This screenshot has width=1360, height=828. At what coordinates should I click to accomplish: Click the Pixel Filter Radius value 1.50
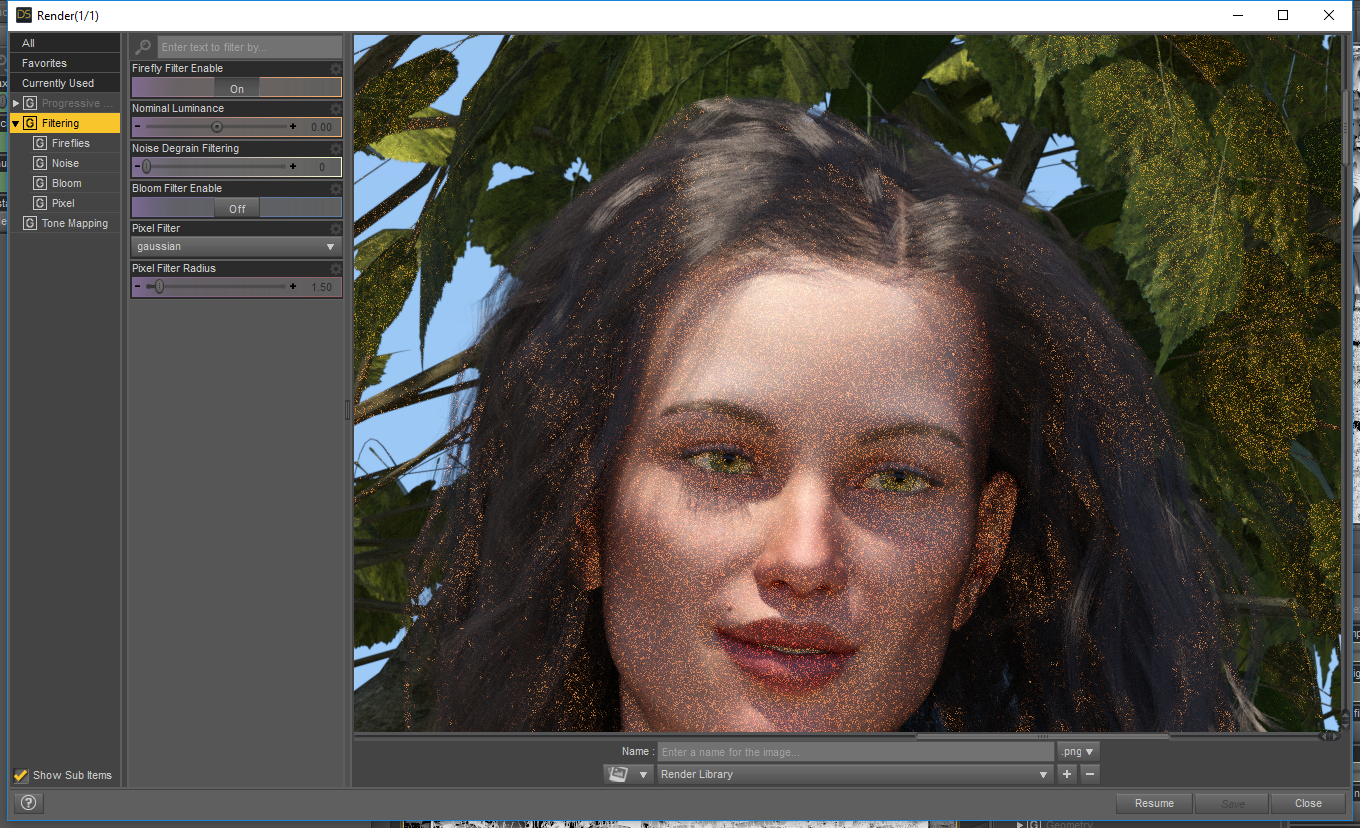pyautogui.click(x=321, y=288)
